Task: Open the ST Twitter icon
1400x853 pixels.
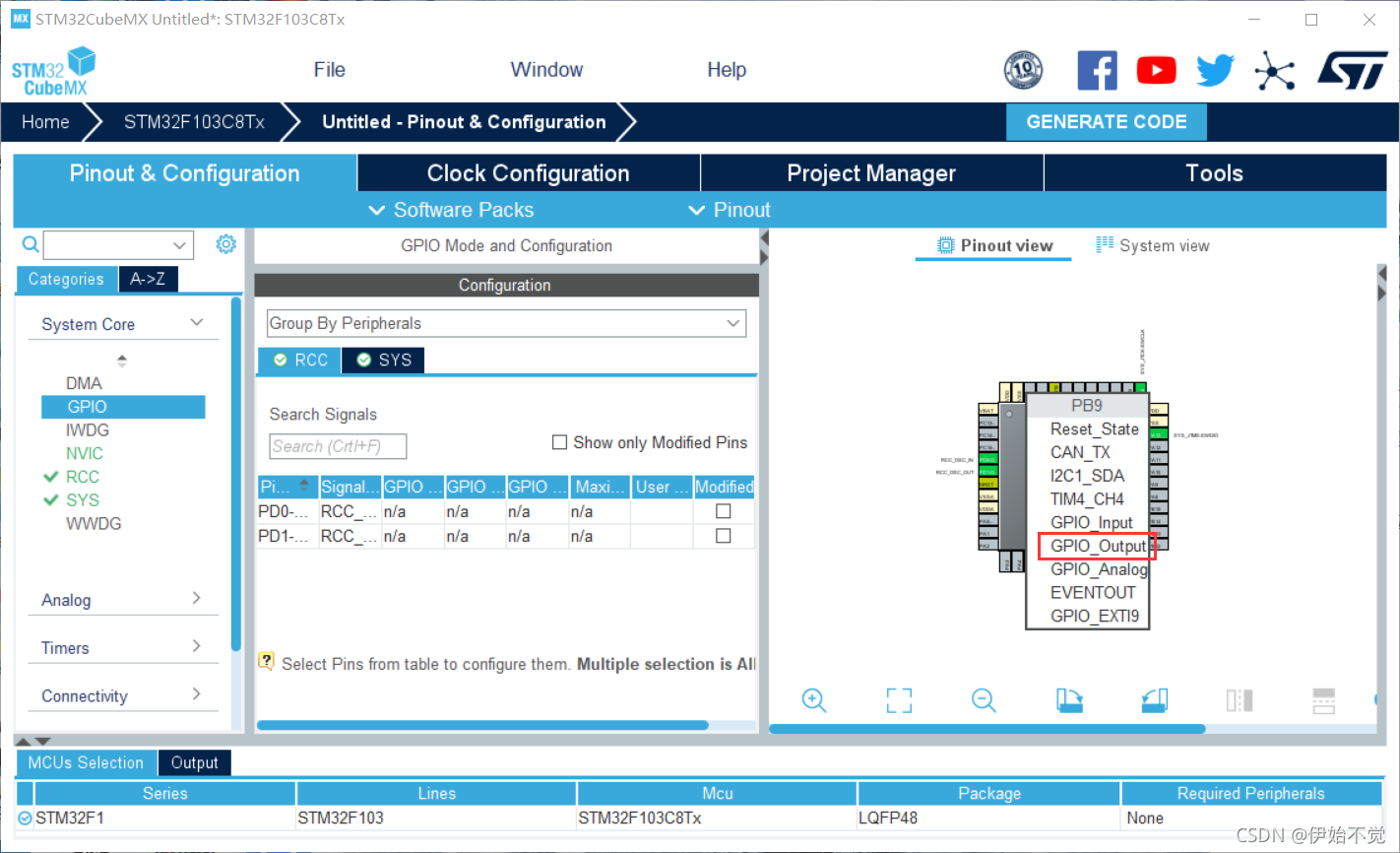Action: tap(1216, 71)
